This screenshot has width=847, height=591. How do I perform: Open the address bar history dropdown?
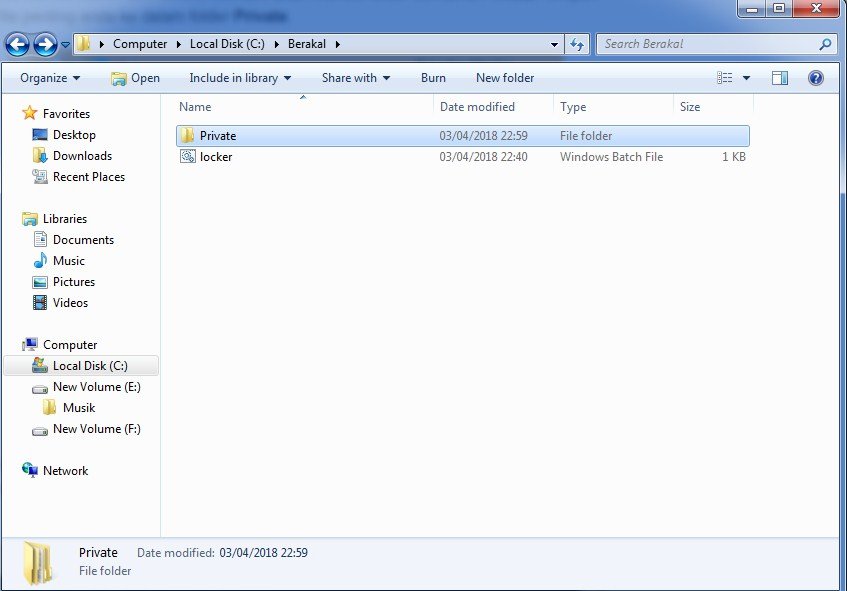[554, 44]
